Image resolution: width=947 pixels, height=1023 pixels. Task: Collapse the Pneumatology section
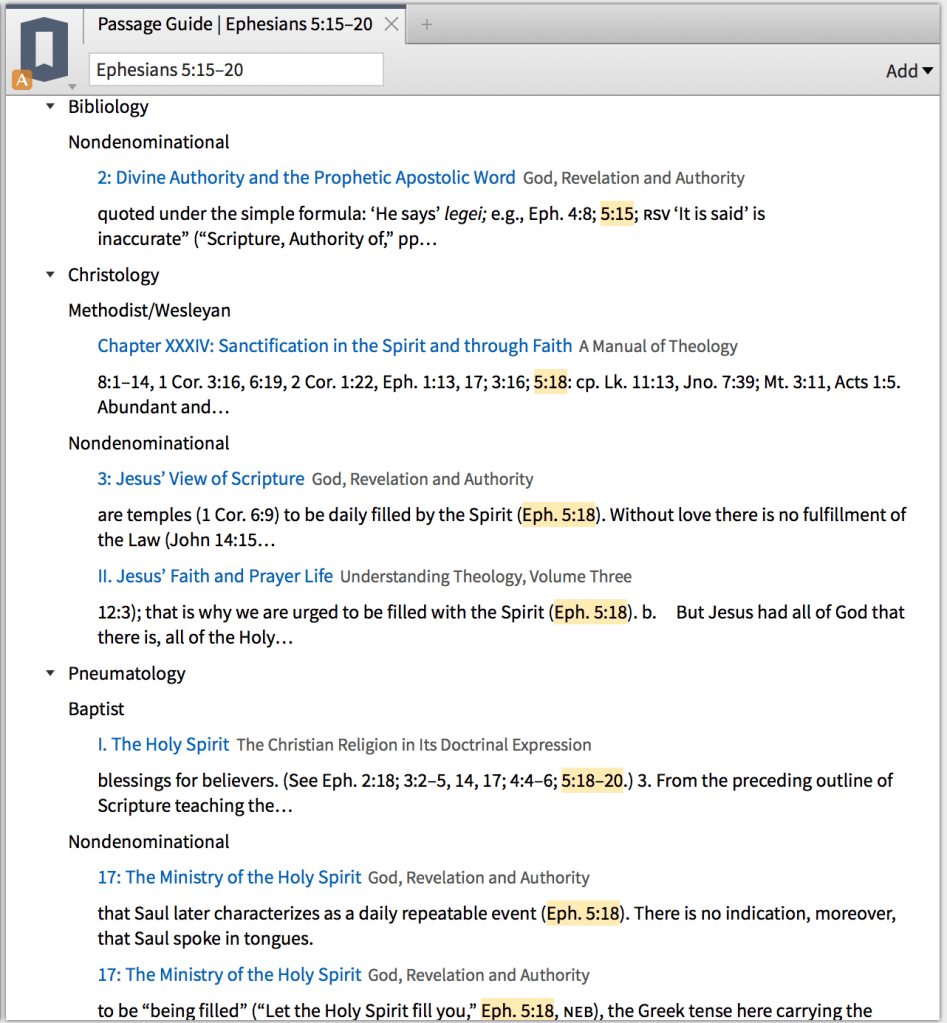point(49,673)
